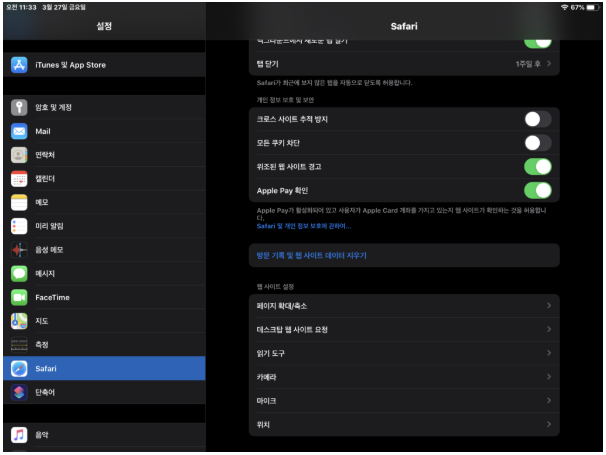The height and width of the screenshot is (455, 606).
Task: Open 데스크탑 웹 사이트 요청 setting row
Action: click(404, 329)
